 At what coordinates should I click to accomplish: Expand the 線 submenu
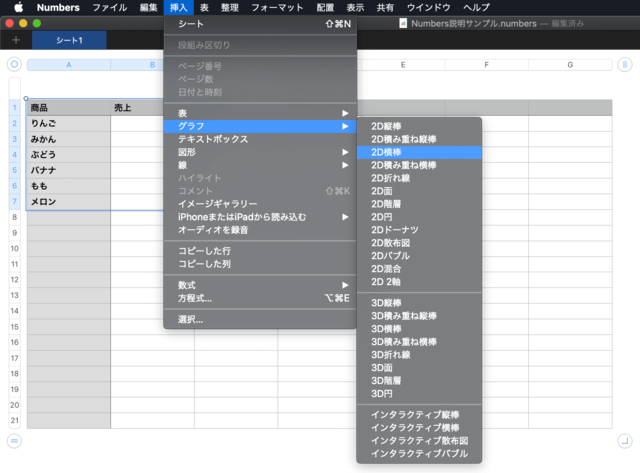(260, 165)
